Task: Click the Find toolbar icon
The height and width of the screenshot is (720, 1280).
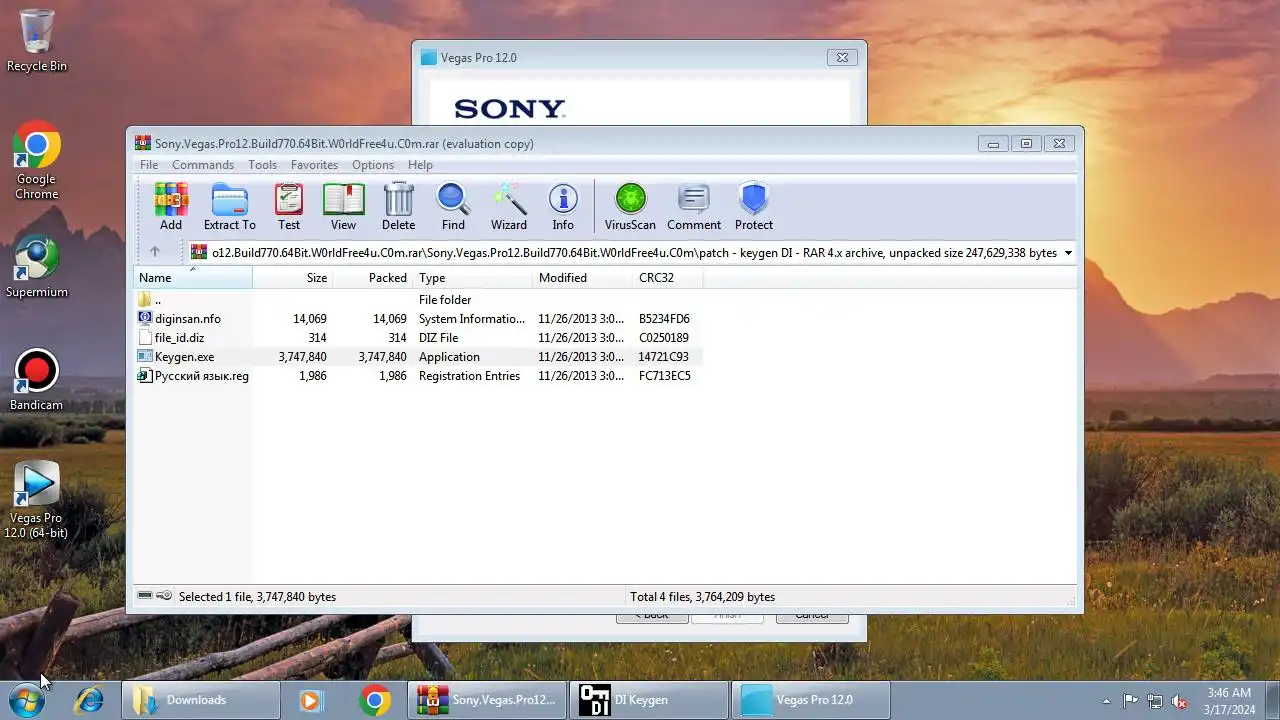Action: click(x=453, y=207)
